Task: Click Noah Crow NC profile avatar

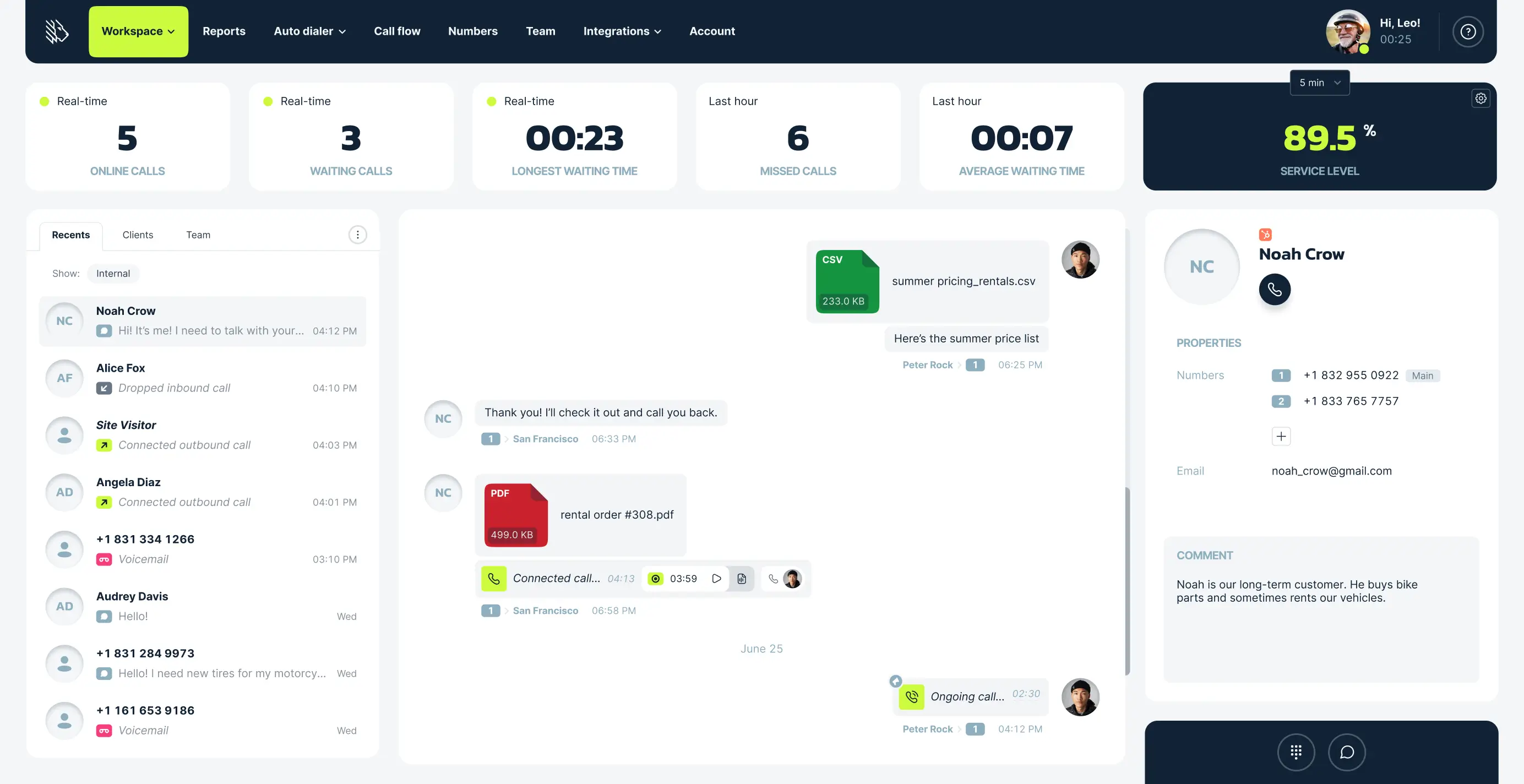Action: [x=1201, y=267]
